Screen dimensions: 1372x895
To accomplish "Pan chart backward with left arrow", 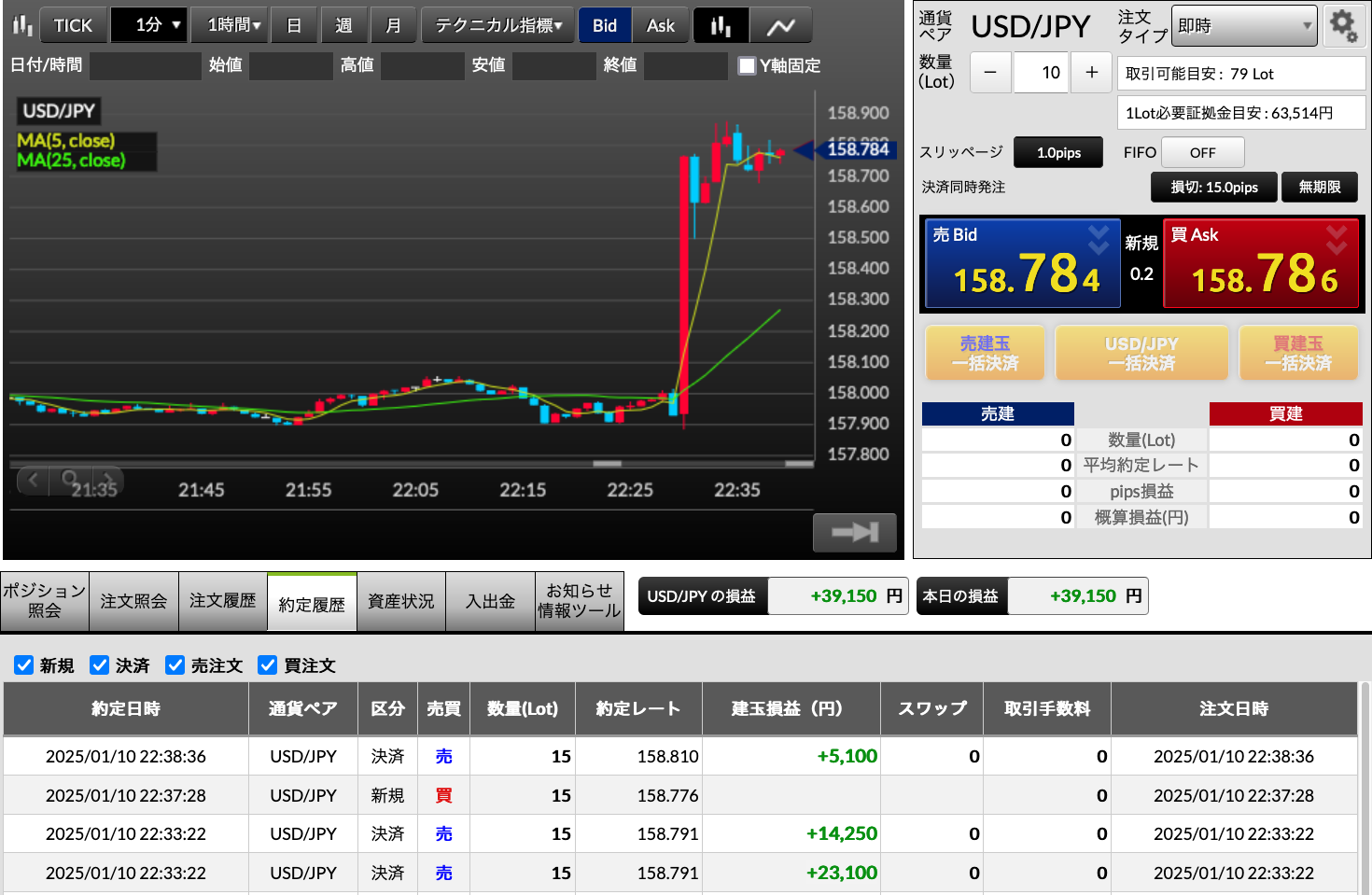I will [34, 480].
